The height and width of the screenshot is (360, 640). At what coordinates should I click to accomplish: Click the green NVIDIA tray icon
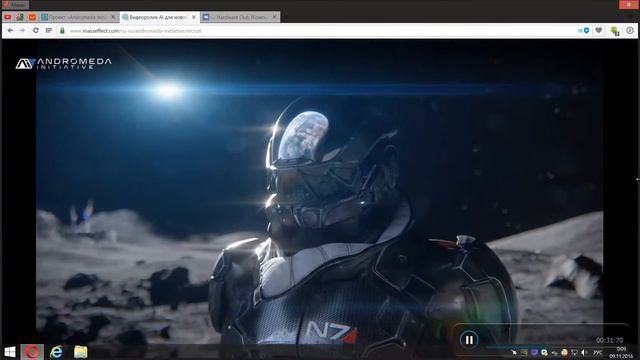coord(524,352)
